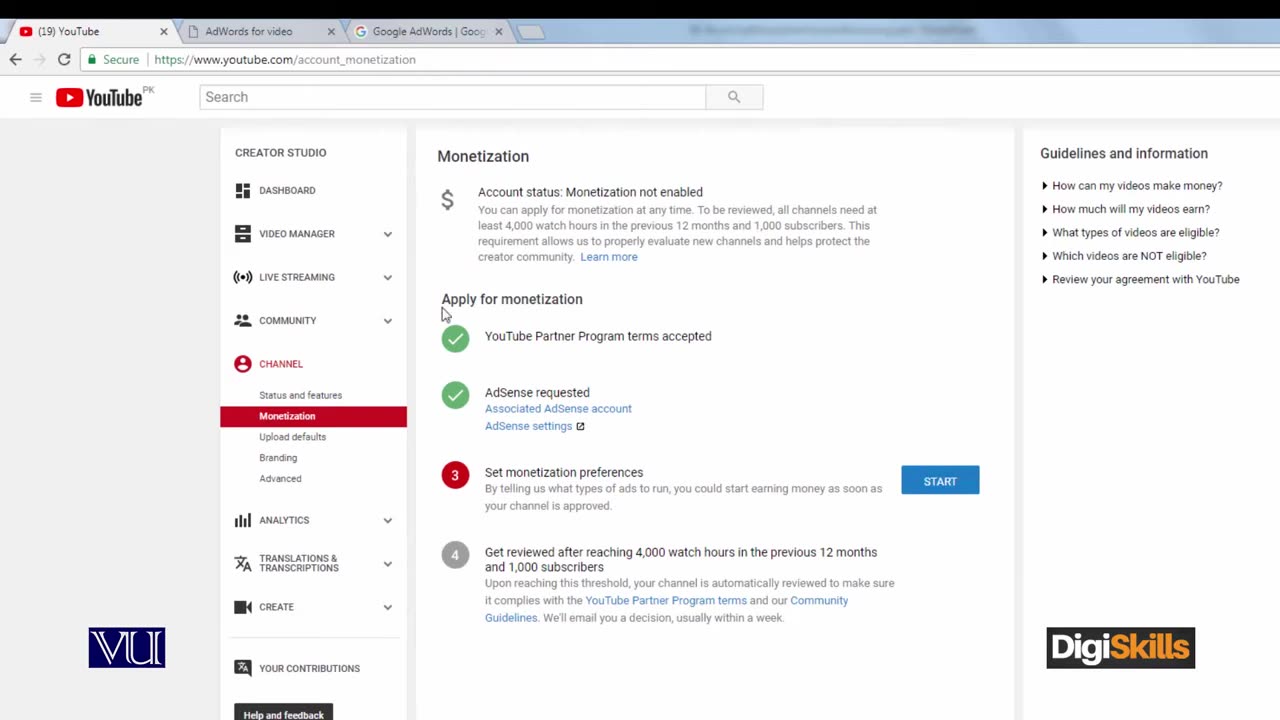Expand Translations & Transcriptions chevron
This screenshot has height=720, width=1280.
[x=388, y=564]
